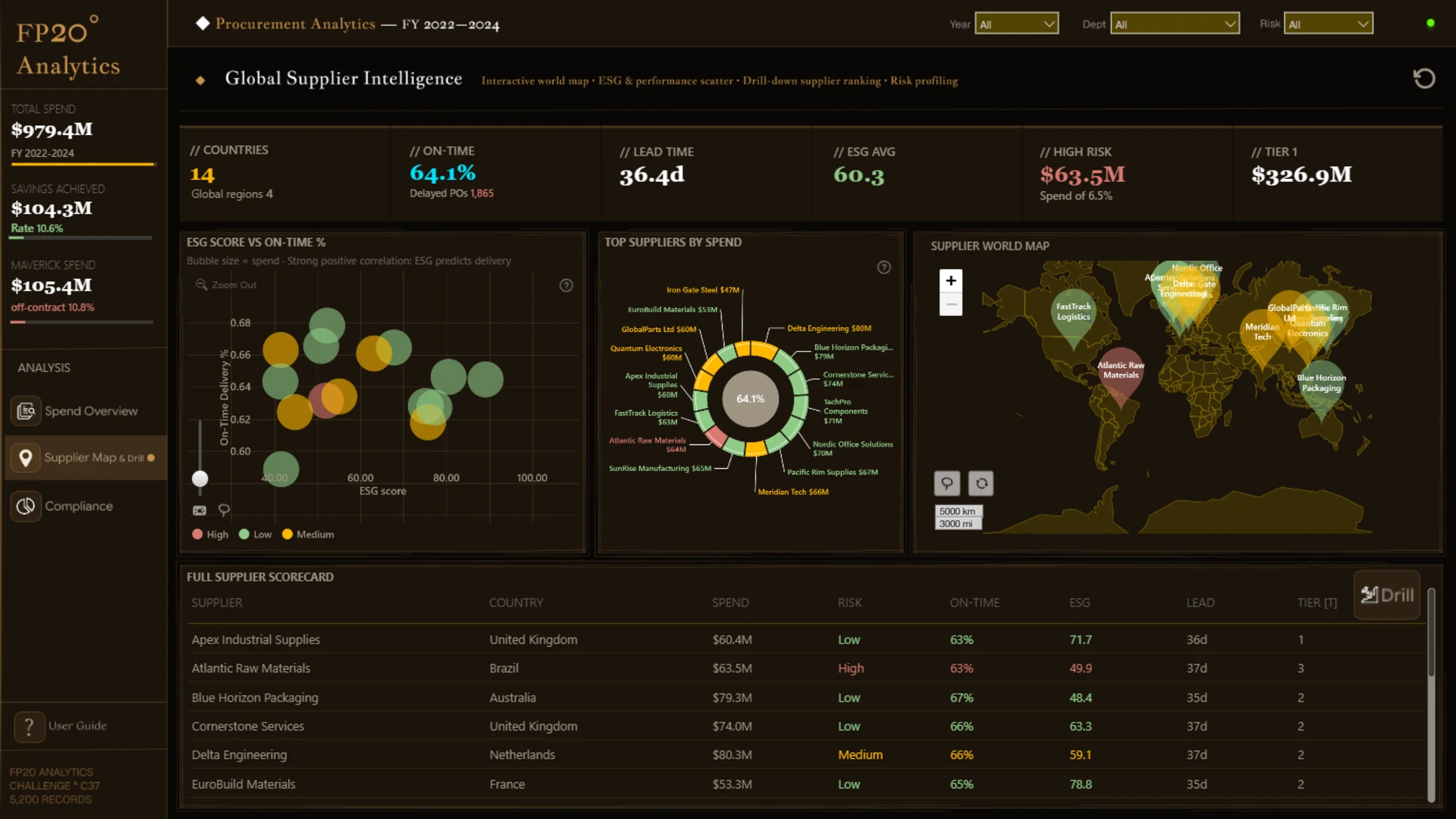Sort scorecard by ON-TIME column header
The image size is (1456, 819).
[974, 603]
